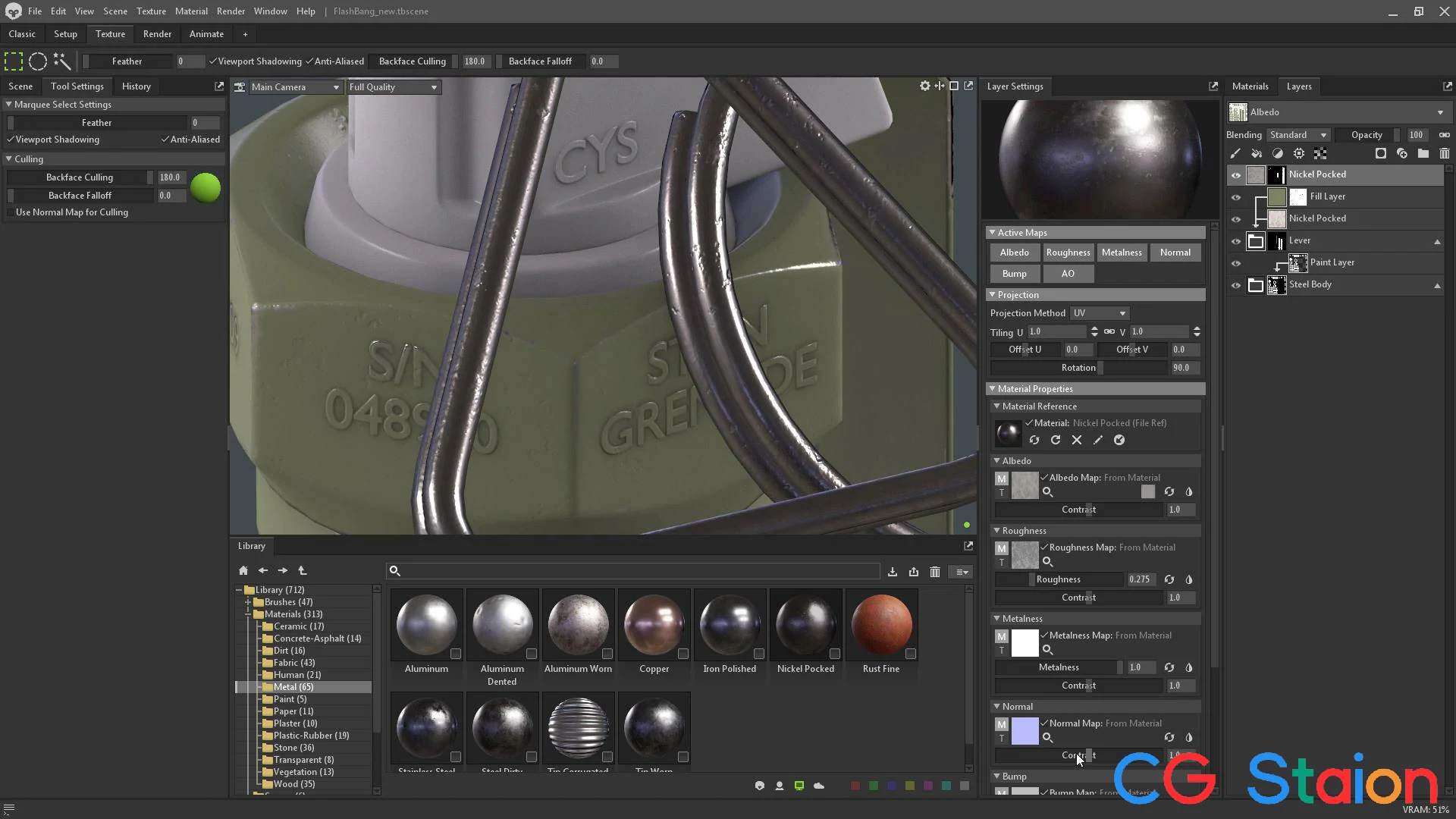Delete the selected layer with the trash icon
1456x819 pixels.
(x=1445, y=153)
